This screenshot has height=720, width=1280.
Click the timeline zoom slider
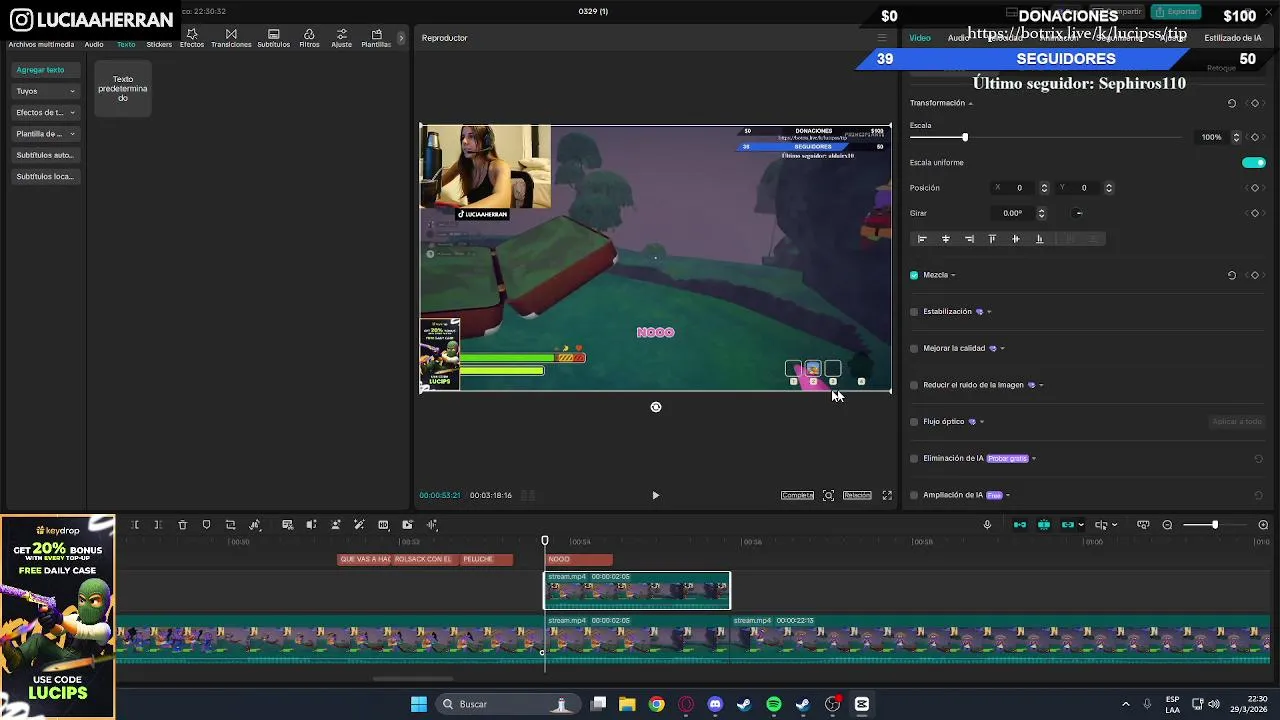click(1214, 525)
